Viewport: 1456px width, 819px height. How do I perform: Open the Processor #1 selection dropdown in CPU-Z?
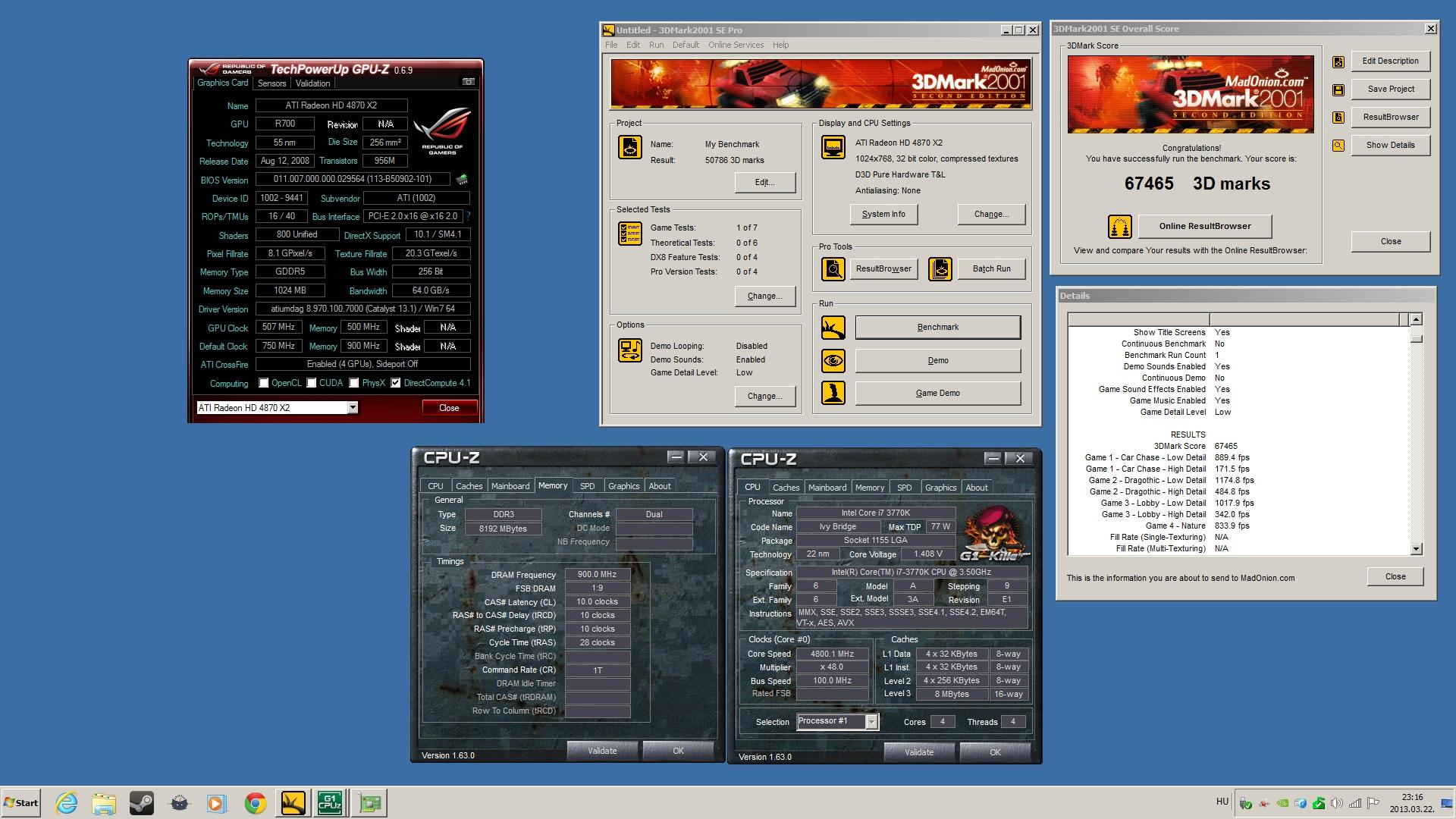click(872, 722)
